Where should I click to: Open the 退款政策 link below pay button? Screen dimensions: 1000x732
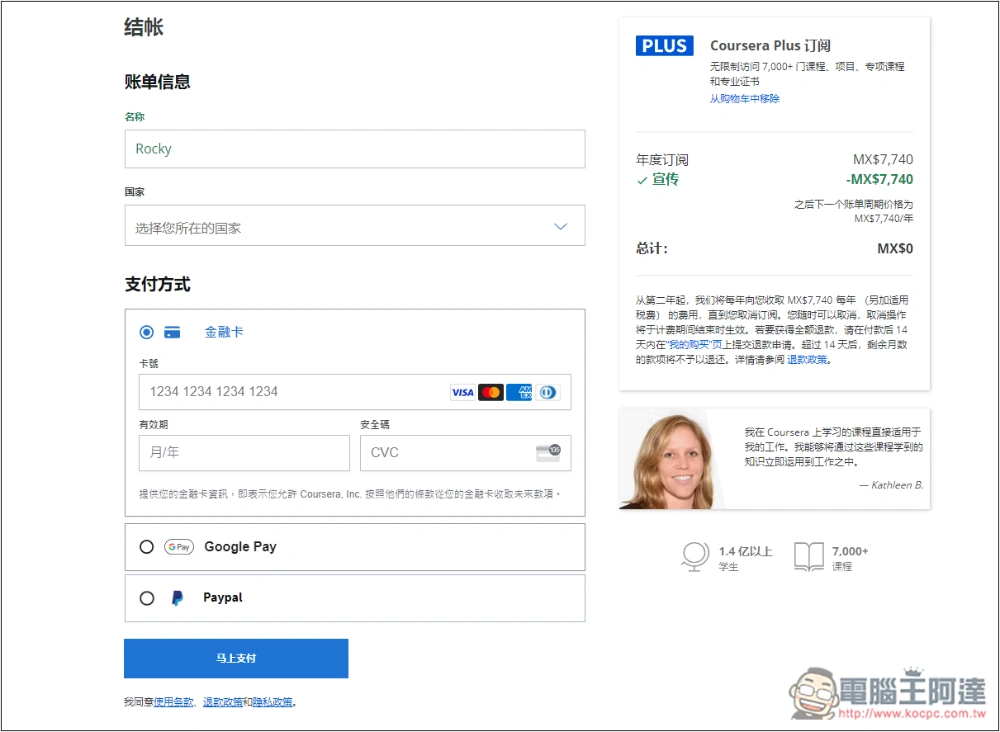coord(223,702)
